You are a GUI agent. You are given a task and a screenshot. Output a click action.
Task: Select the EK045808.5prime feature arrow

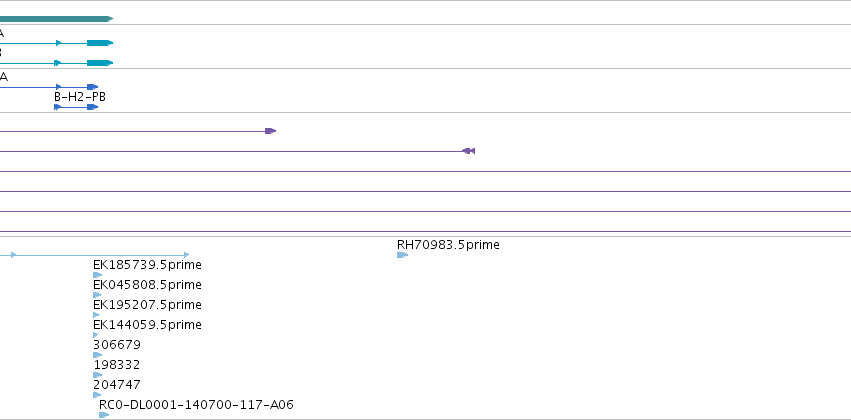point(98,295)
